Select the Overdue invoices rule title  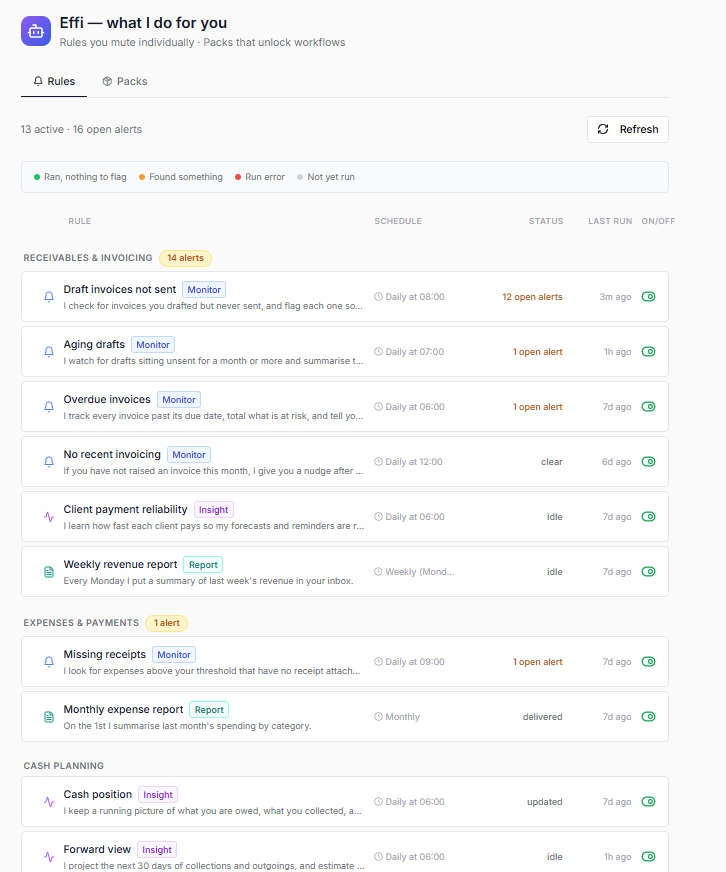pos(107,399)
